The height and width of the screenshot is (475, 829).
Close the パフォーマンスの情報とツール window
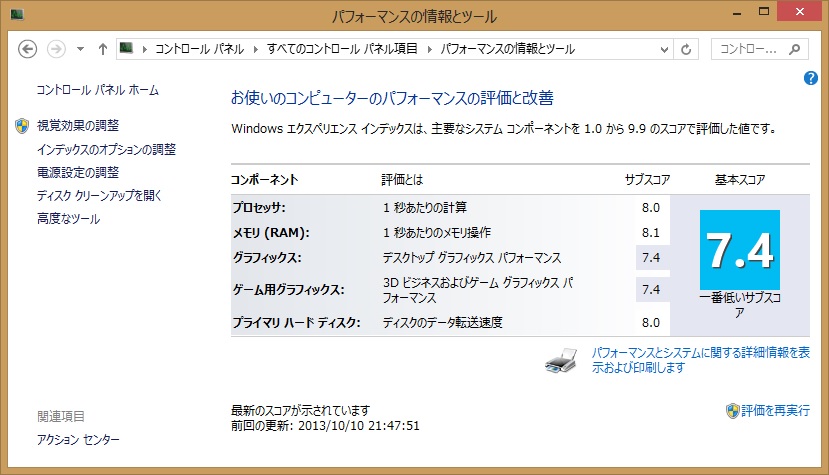pos(799,12)
